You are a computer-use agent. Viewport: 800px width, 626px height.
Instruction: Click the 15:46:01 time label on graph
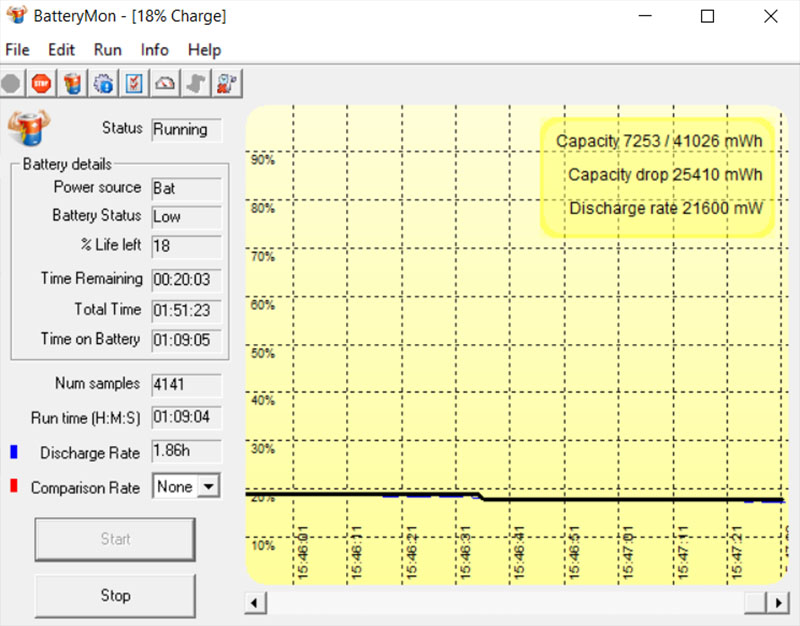[x=303, y=553]
